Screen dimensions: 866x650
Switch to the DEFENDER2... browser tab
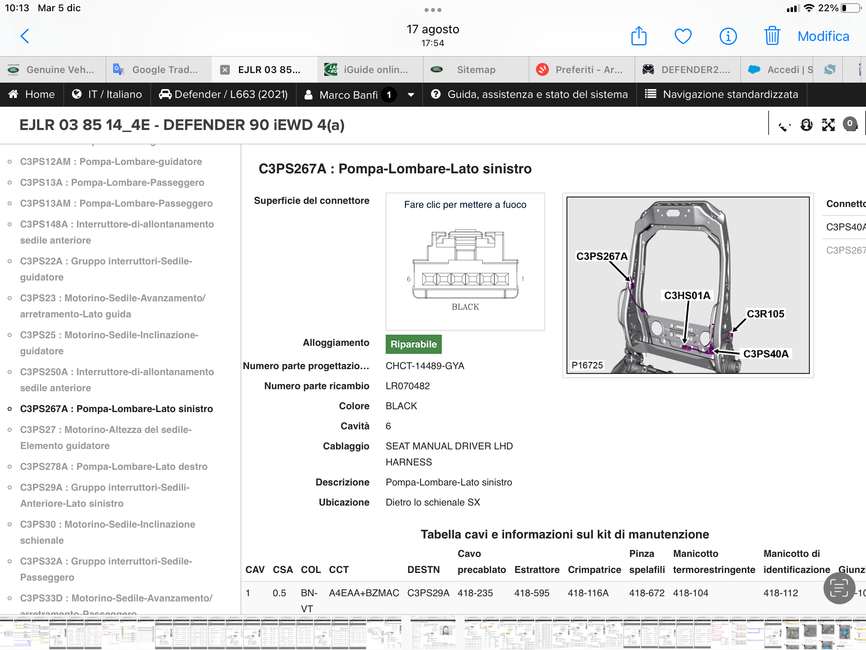click(688, 70)
